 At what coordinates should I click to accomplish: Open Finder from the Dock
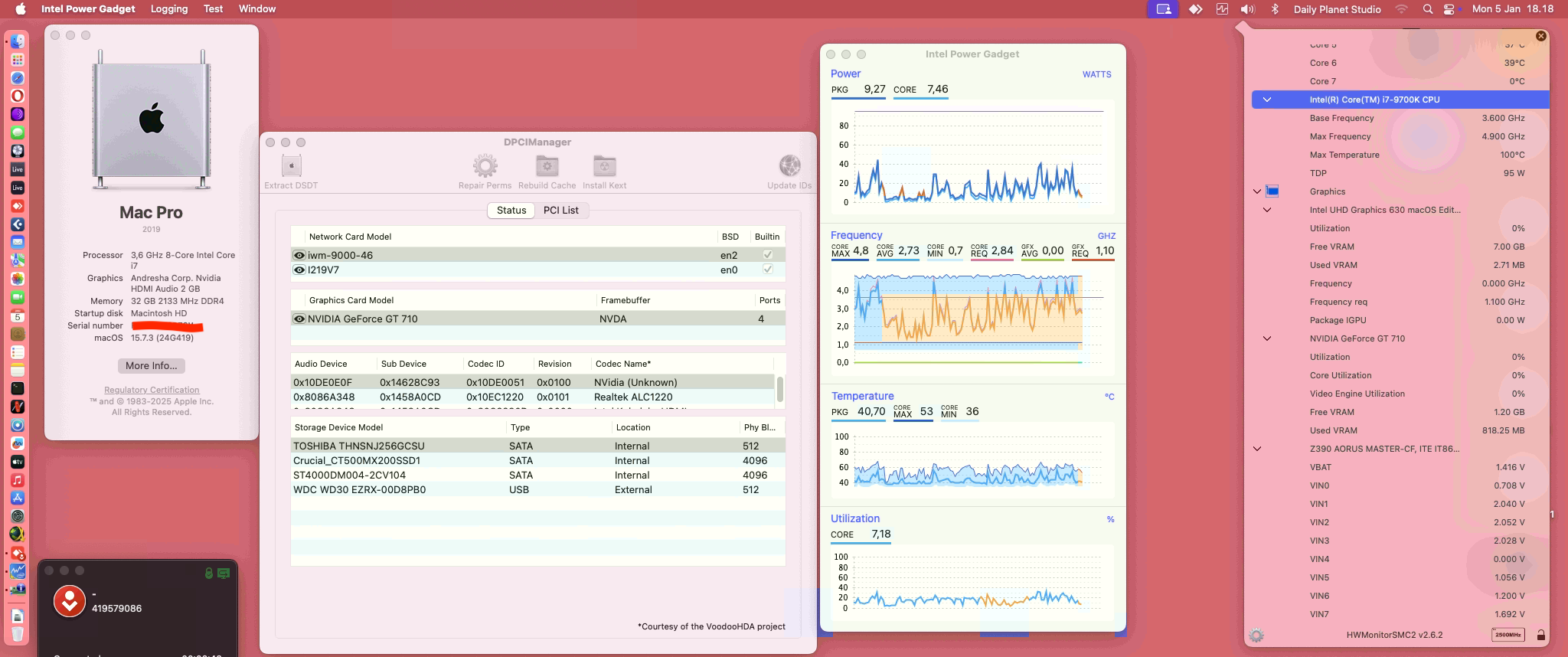[x=17, y=41]
